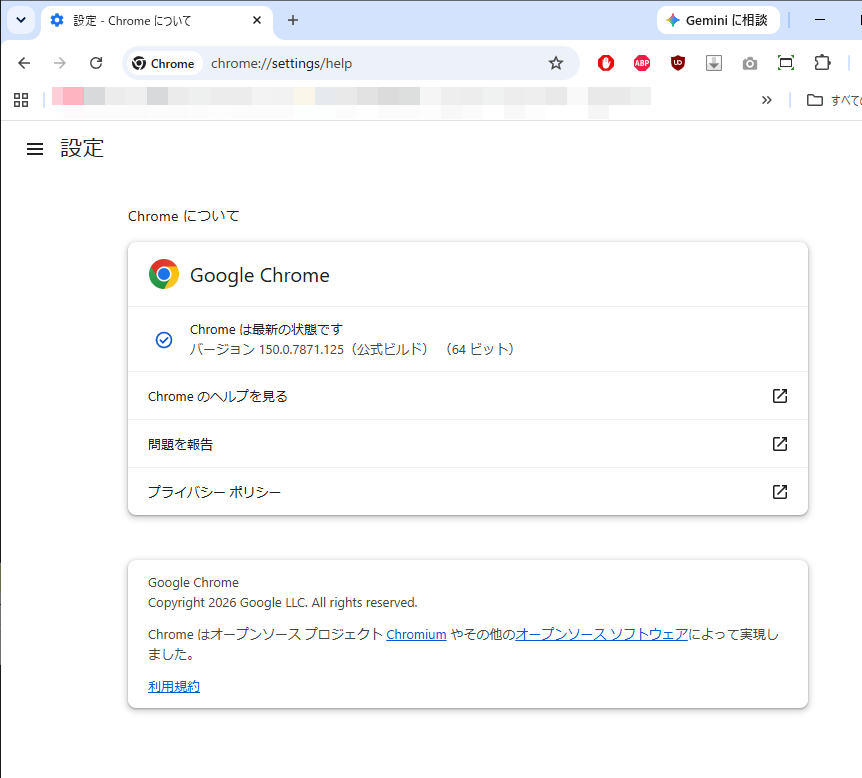Image resolution: width=862 pixels, height=778 pixels.
Task: Click external link icon for プライバシー ポリシー
Action: 780,492
